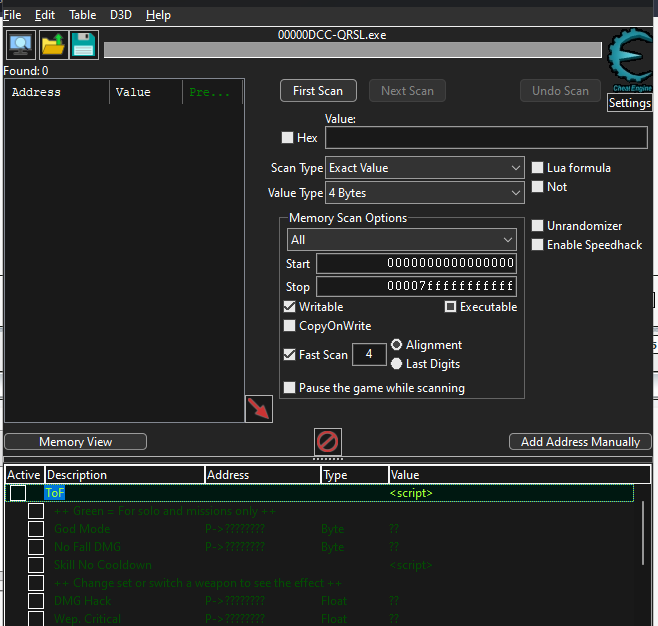
Task: Open Settings under the logo
Action: (x=629, y=103)
